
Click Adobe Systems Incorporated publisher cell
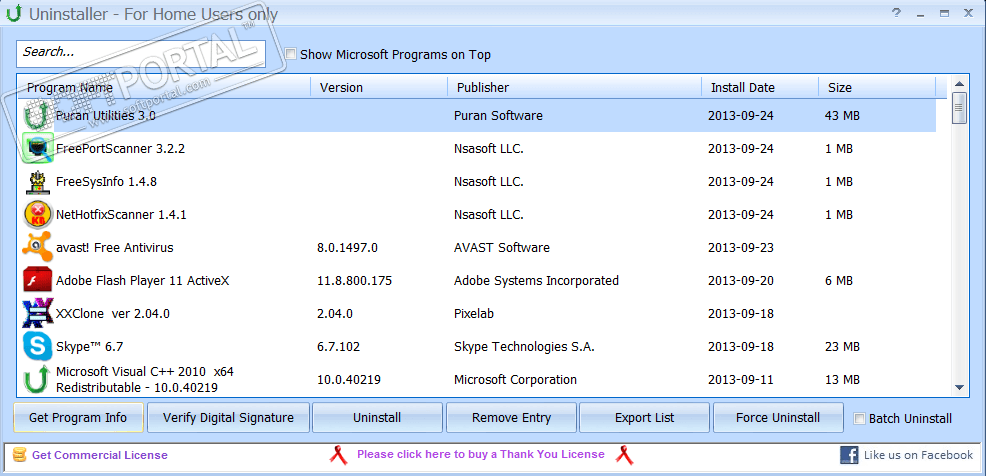pyautogui.click(x=536, y=280)
